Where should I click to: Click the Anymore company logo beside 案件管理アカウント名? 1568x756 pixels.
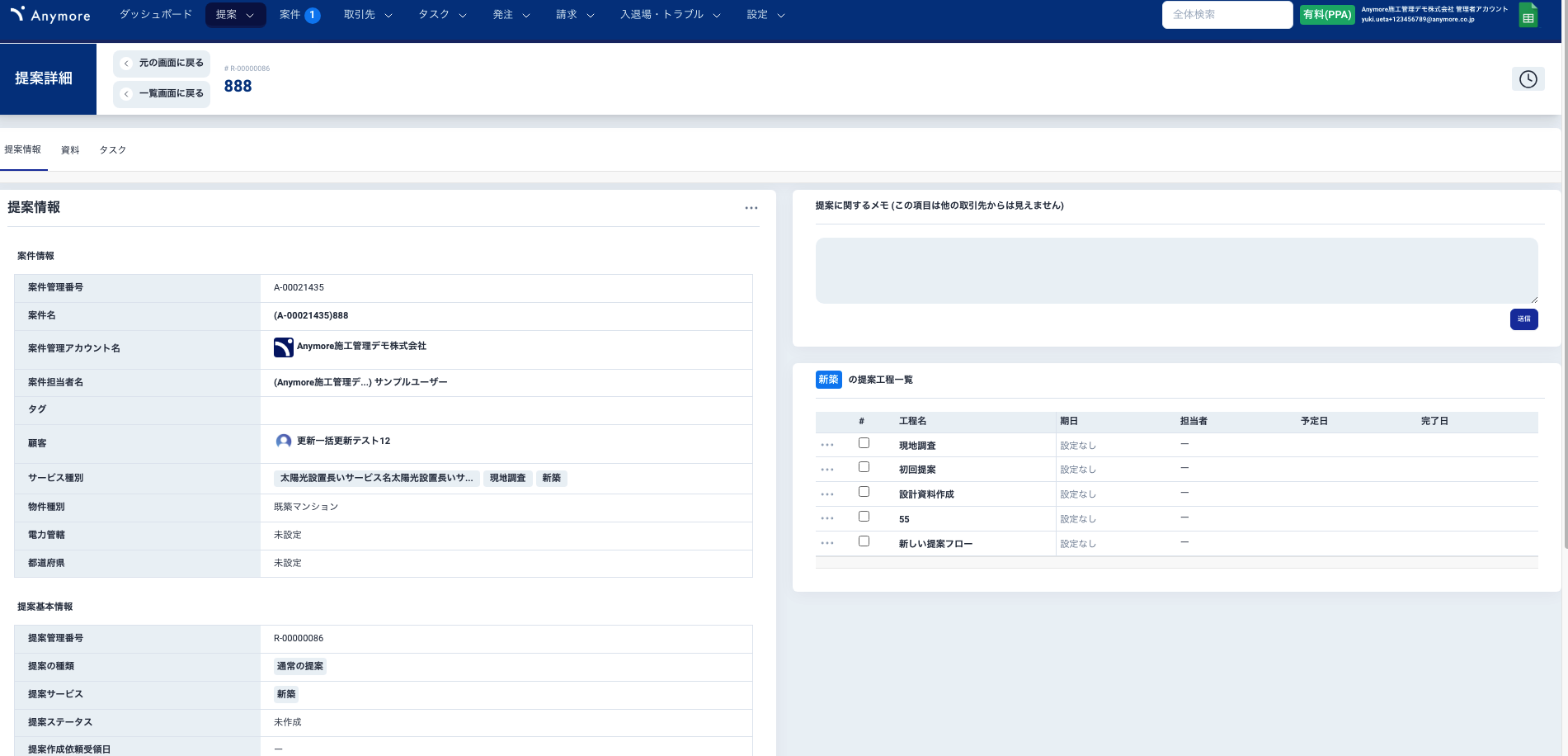[x=283, y=347]
